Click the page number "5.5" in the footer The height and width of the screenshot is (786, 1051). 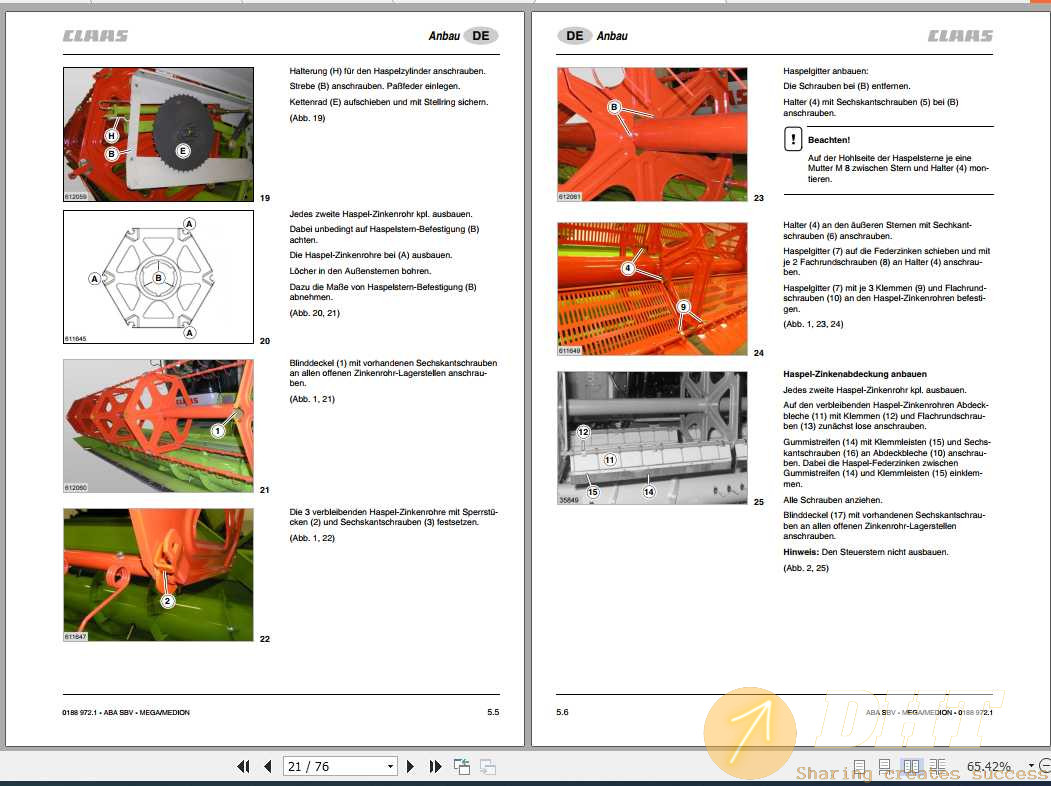point(493,712)
